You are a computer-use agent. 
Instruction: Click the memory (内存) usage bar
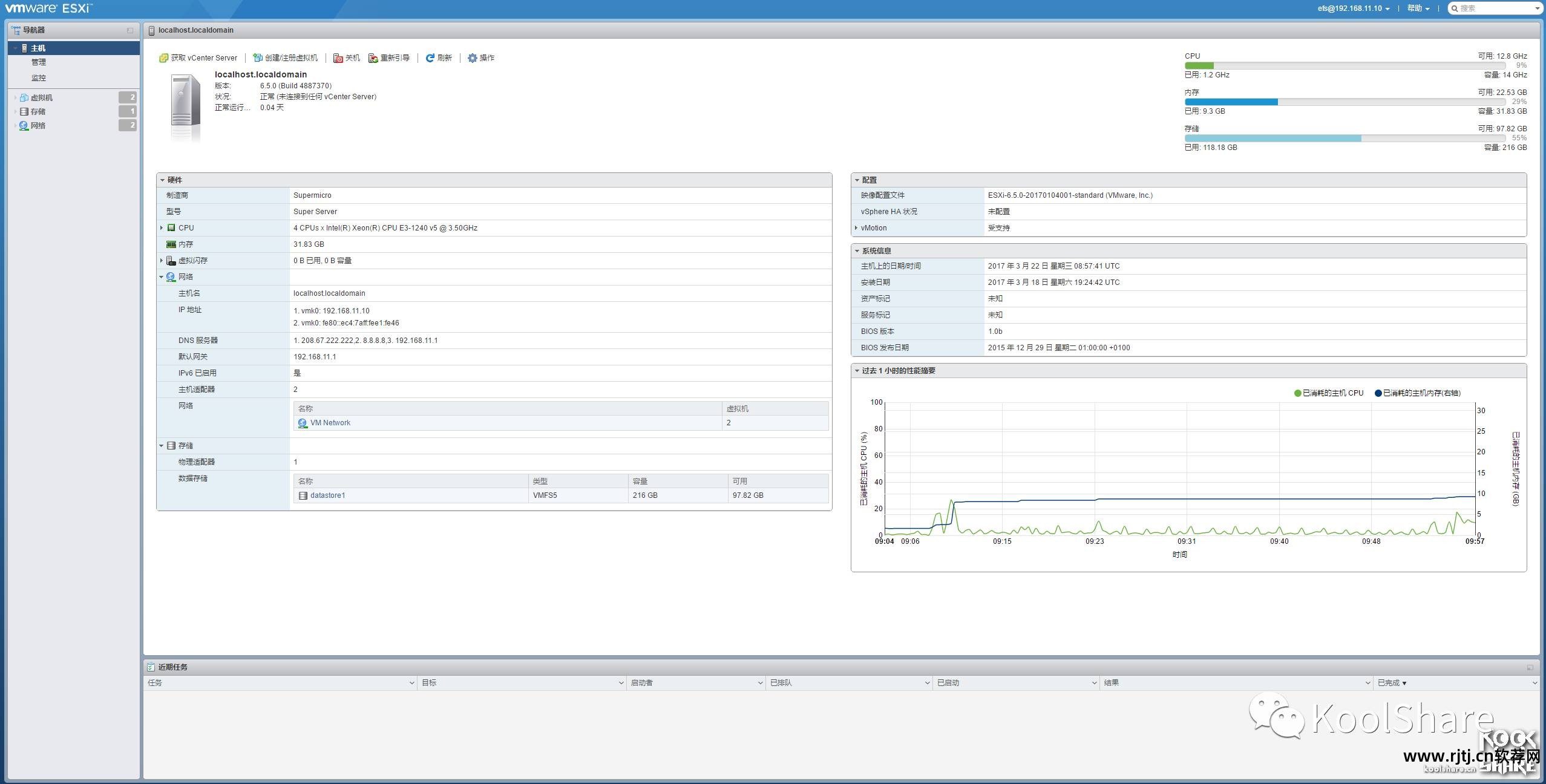click(x=1345, y=102)
